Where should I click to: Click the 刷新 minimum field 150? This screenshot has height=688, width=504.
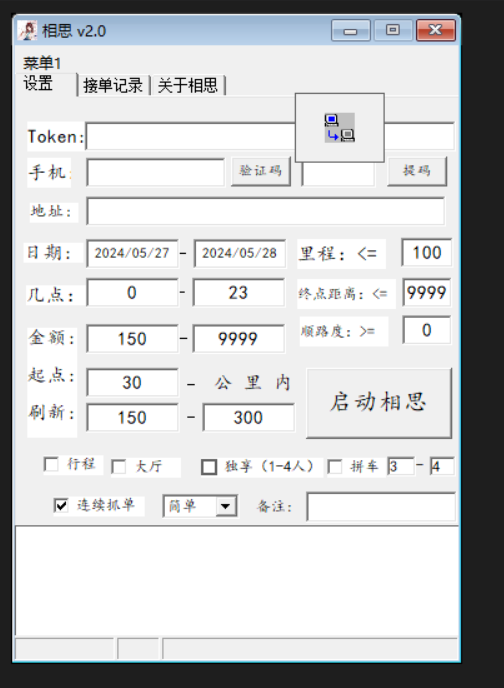point(132,417)
